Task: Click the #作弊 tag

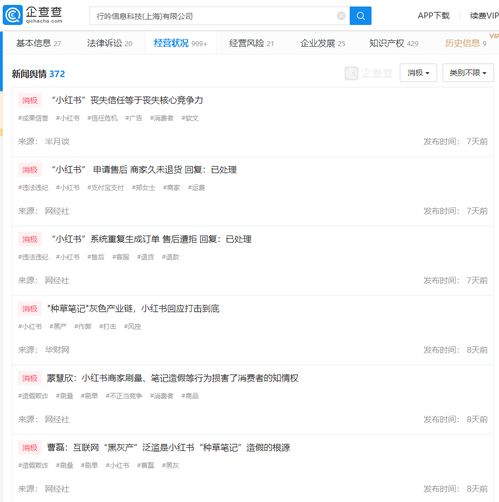Action: click(83, 326)
